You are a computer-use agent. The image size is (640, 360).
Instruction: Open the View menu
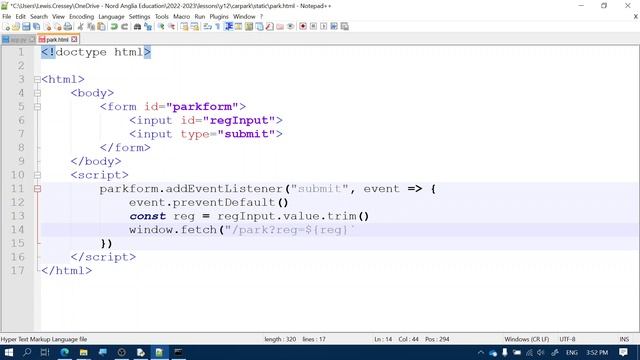click(58, 17)
